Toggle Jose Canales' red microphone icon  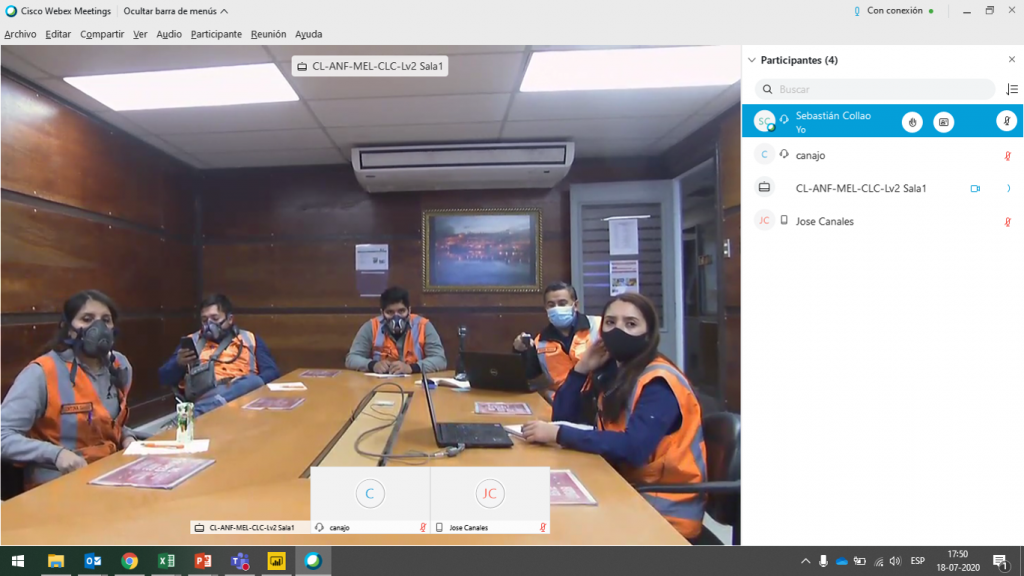[1008, 221]
